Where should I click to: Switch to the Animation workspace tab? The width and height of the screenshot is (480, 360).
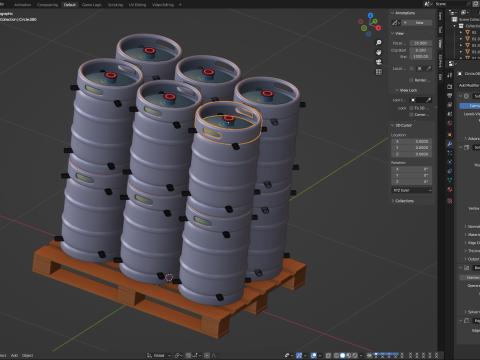(22, 5)
